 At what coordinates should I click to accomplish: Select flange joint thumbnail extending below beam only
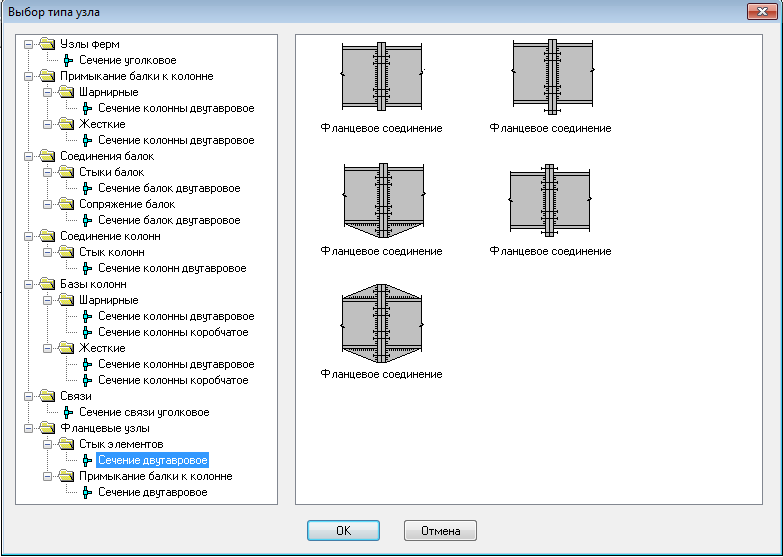point(551,77)
